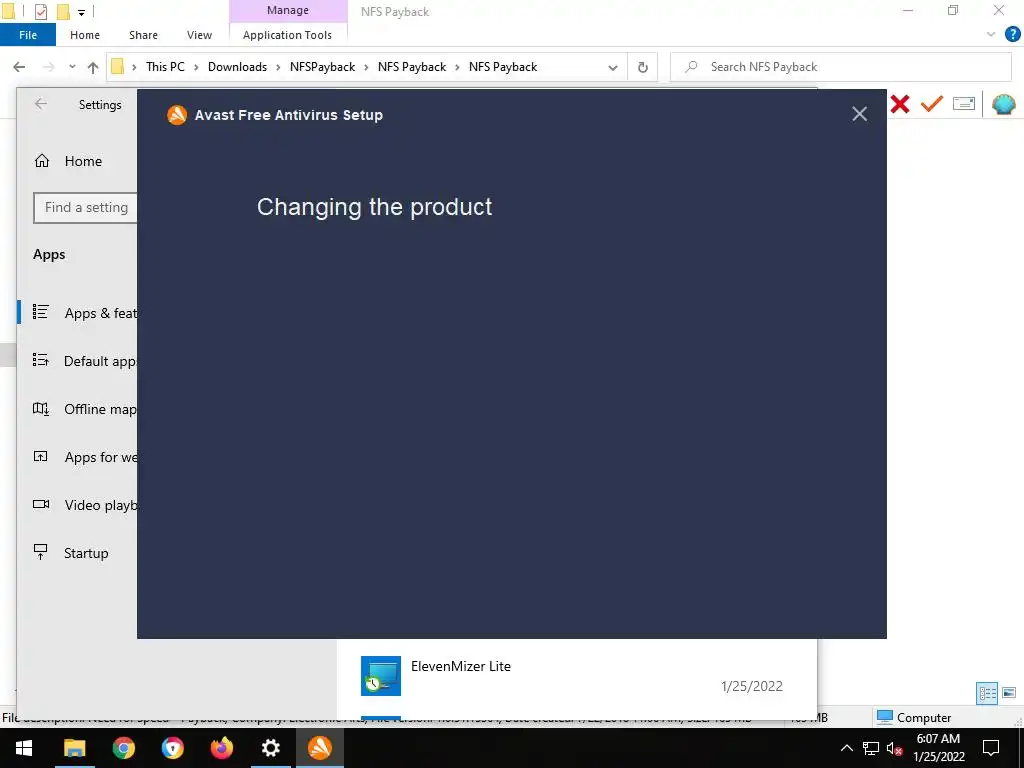Screen dimensions: 1024x768
Task: Open the recent locations dropdown arrow
Action: point(72,67)
